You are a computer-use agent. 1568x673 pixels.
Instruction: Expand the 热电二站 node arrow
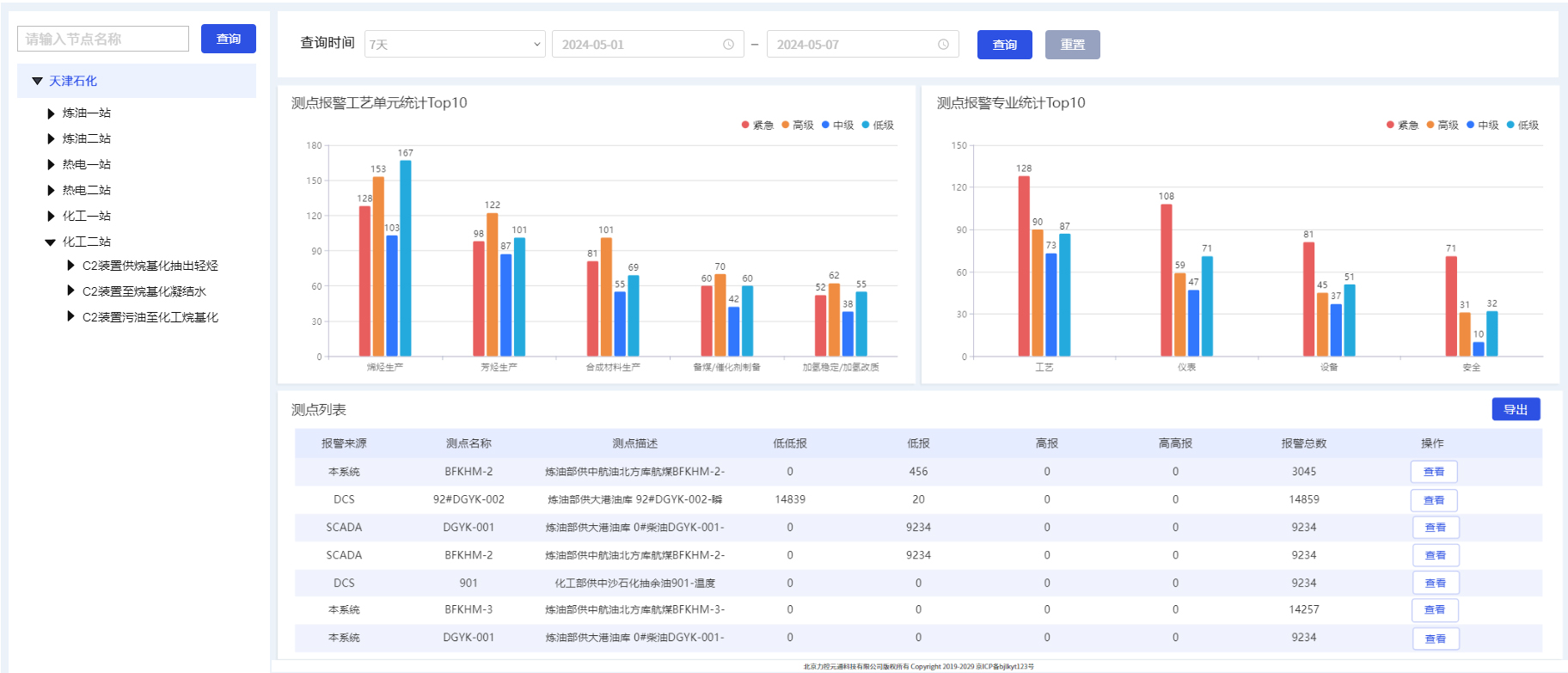coord(51,191)
